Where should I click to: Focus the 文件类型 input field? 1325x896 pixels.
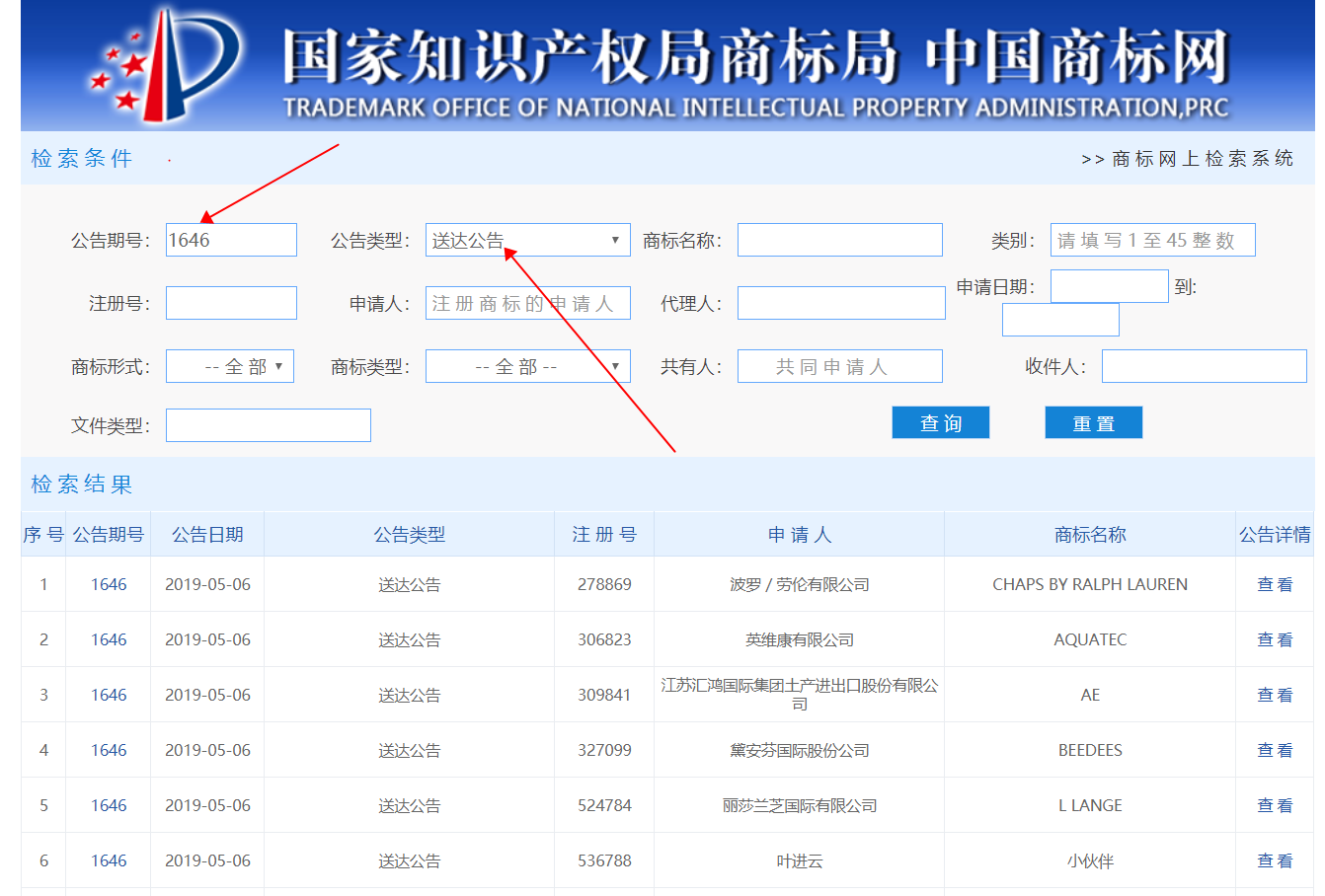point(269,425)
